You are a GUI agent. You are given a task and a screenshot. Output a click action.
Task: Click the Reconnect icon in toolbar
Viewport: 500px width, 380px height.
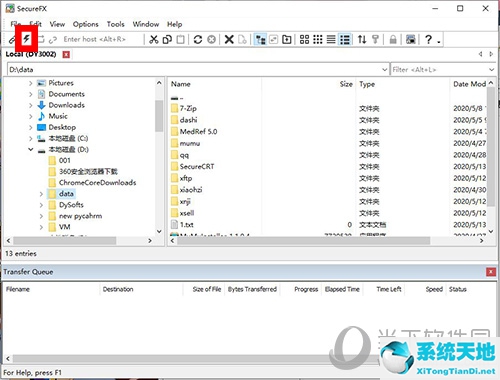[x=41, y=39]
